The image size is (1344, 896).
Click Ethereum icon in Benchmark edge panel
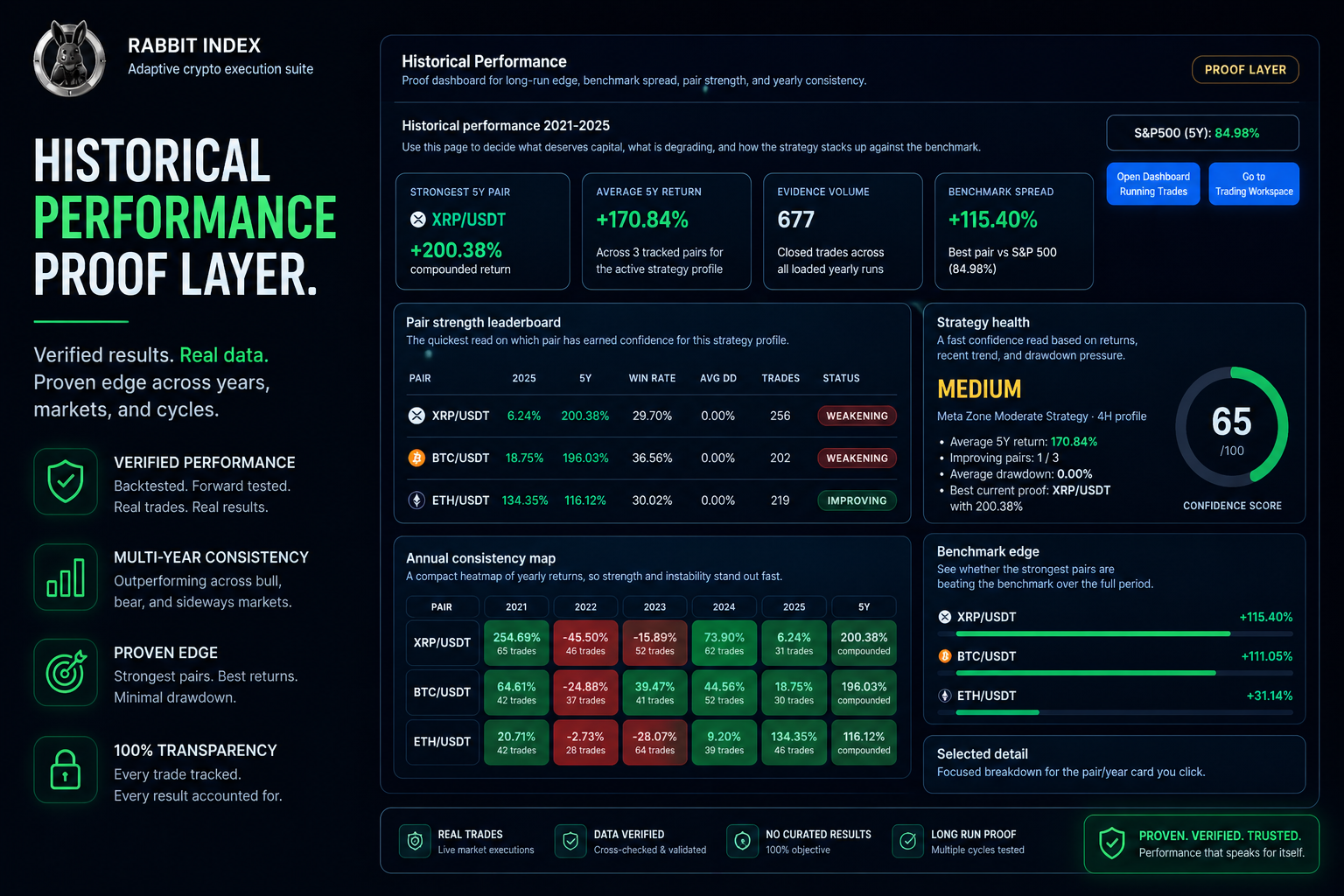(x=945, y=696)
